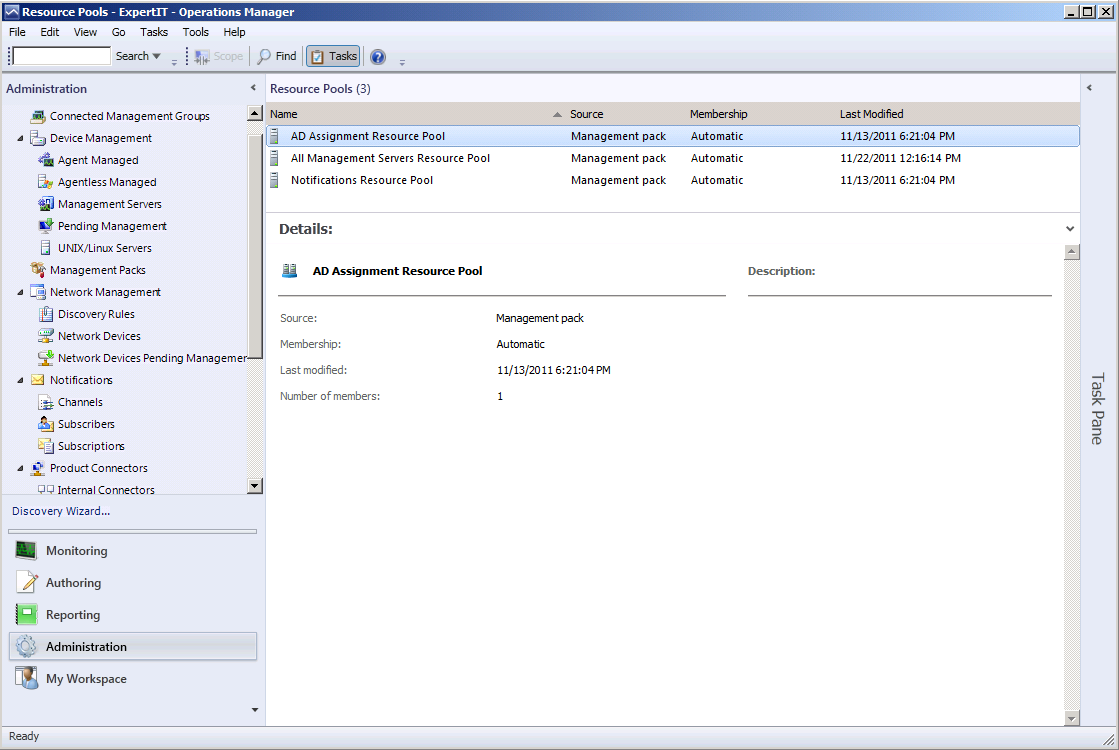The height and width of the screenshot is (750, 1119).
Task: Click the Find toolbar button
Action: pos(277,57)
